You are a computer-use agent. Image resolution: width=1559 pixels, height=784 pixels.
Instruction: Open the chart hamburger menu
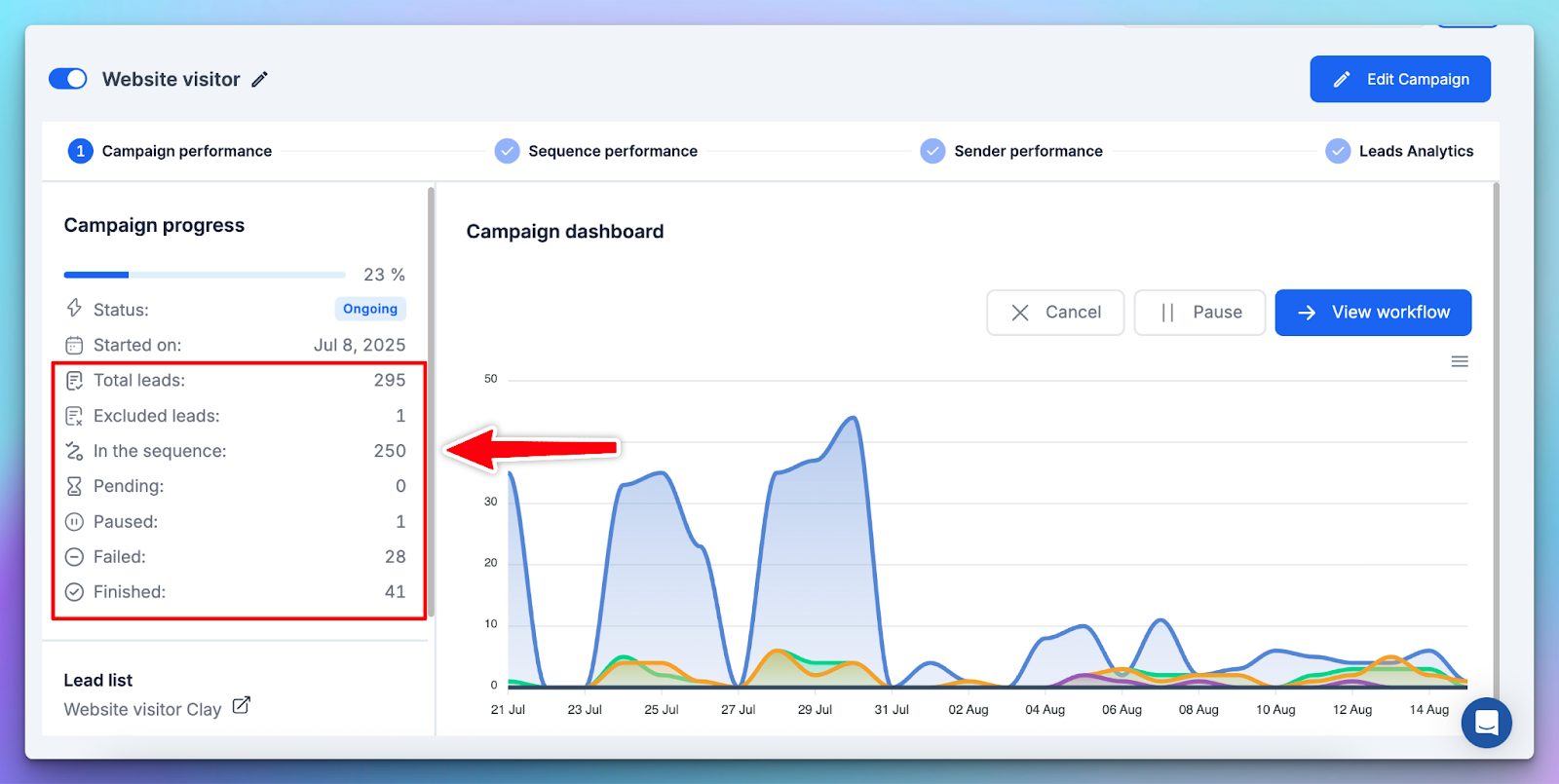point(1459,361)
